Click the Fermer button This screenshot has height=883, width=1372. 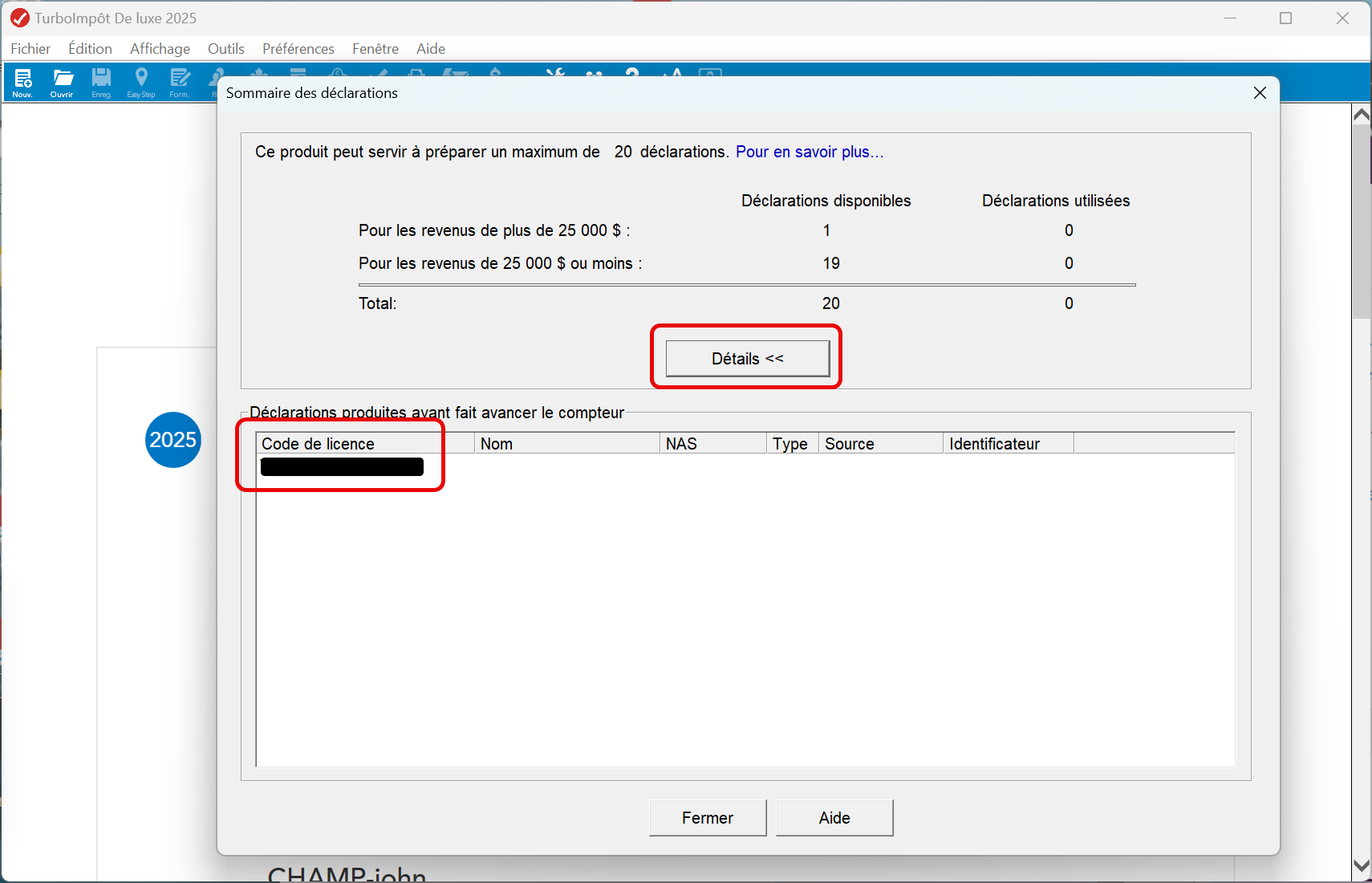pos(708,818)
